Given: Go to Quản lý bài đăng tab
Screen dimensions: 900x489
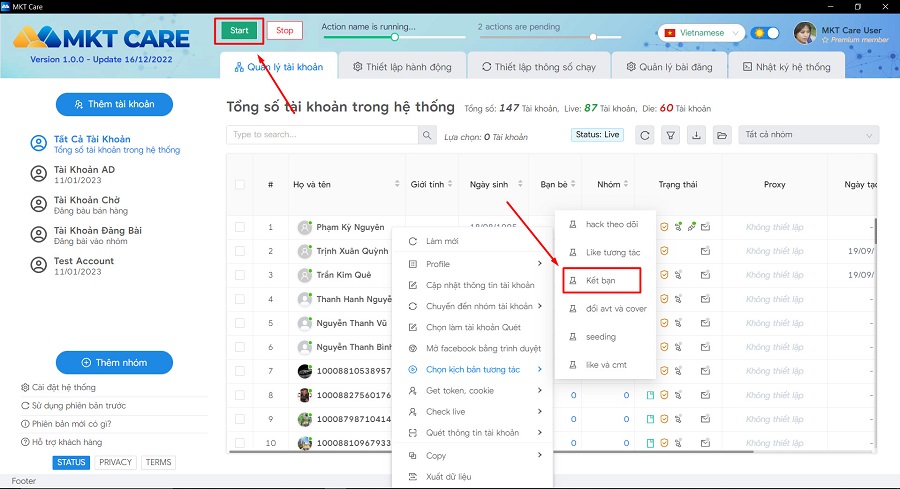Looking at the screenshot, I should click(669, 67).
